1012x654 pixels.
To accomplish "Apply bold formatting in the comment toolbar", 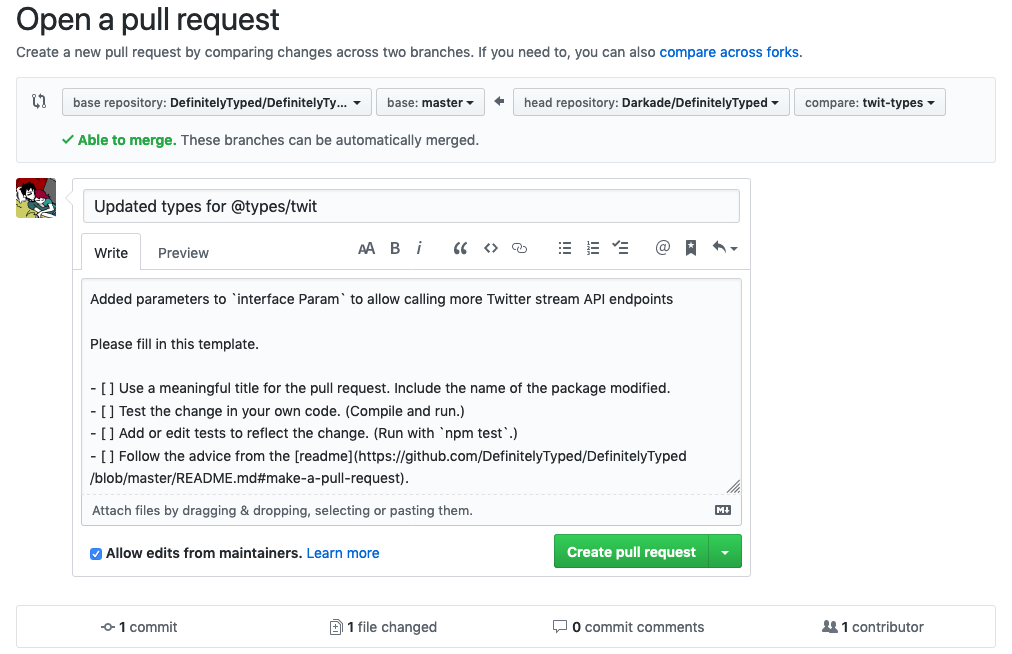I will (x=394, y=248).
